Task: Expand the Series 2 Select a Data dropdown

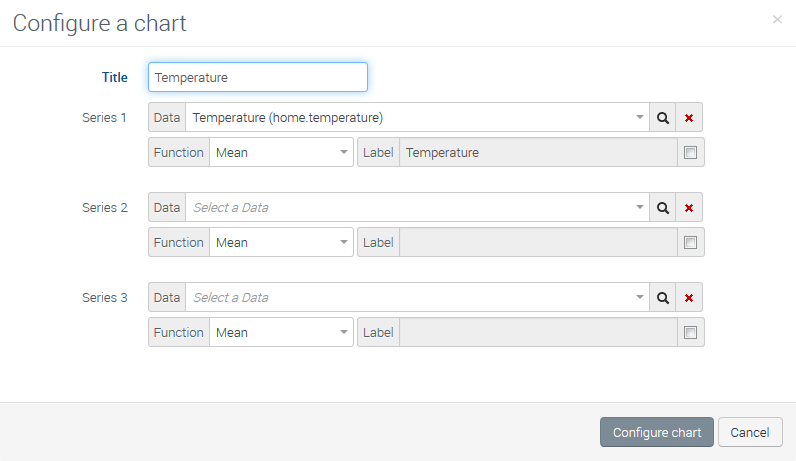Action: 417,208
